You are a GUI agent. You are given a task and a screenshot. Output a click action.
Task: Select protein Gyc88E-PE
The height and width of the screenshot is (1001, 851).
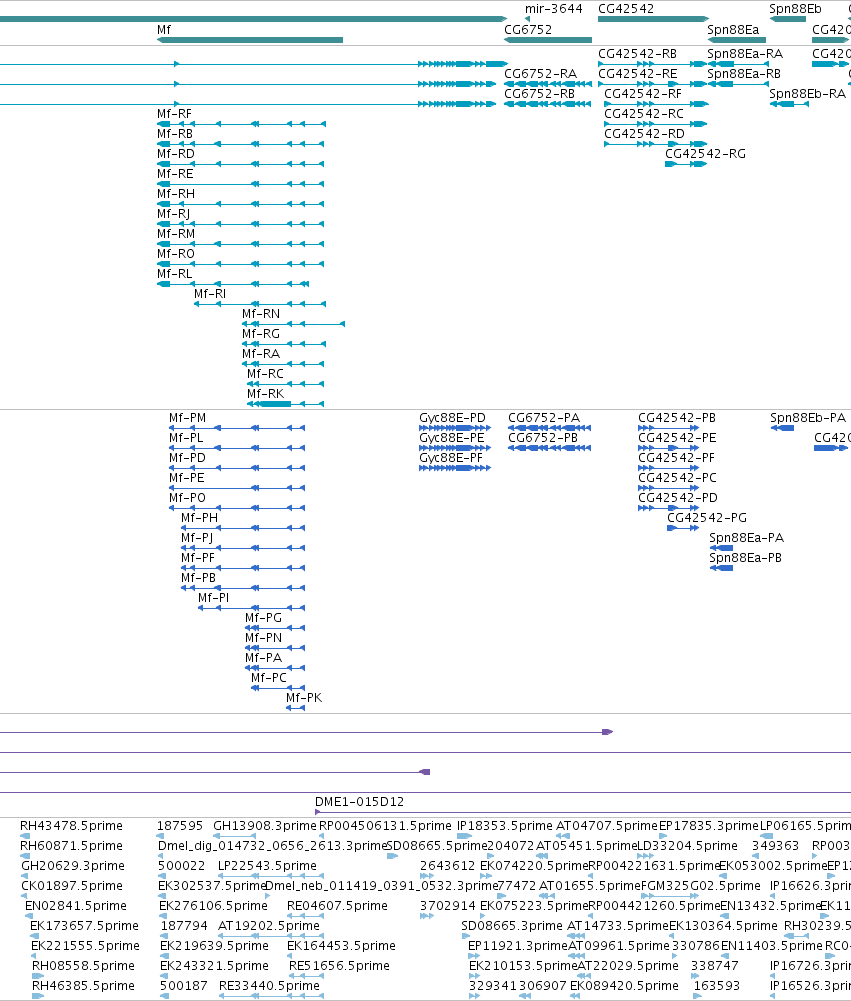point(452,437)
